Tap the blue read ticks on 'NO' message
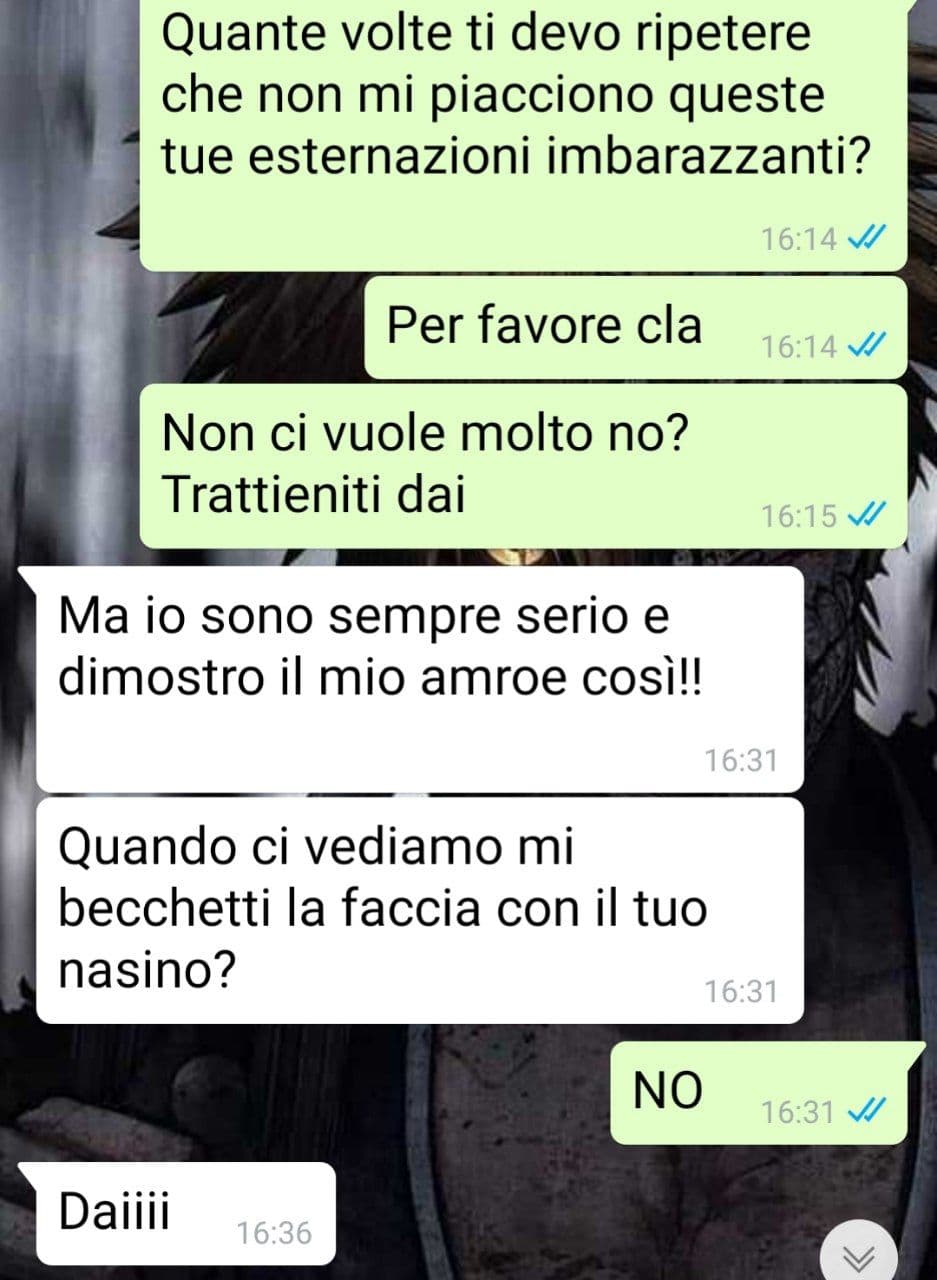937x1280 pixels. click(861, 1112)
